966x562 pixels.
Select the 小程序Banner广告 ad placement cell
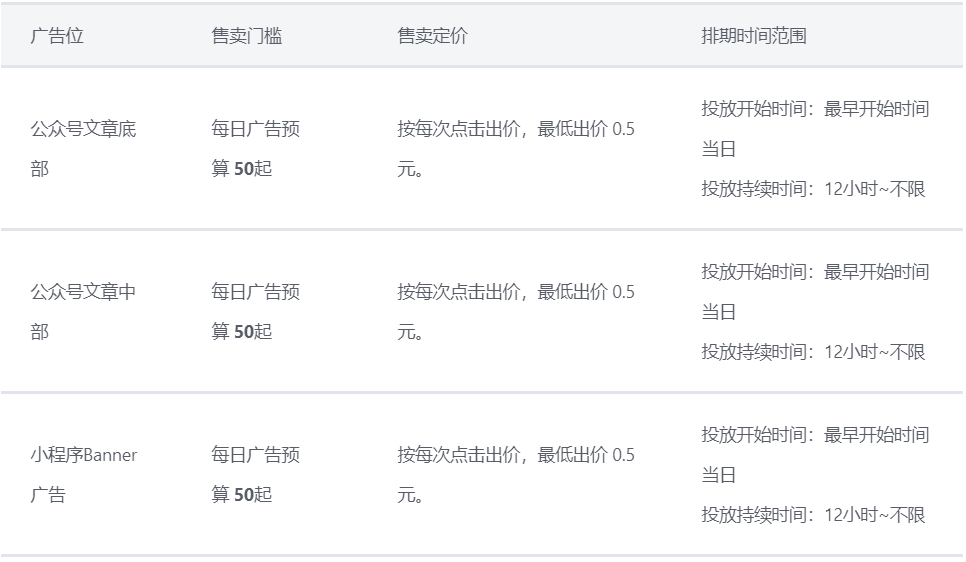tap(84, 474)
